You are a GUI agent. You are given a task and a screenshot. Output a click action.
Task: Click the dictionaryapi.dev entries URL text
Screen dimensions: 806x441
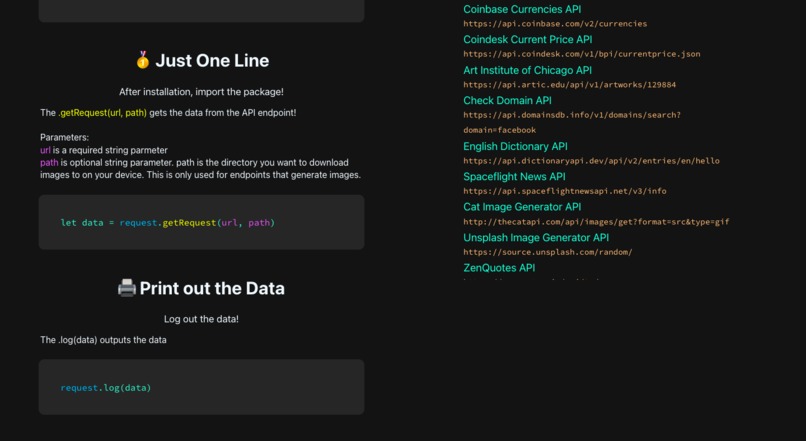click(591, 161)
